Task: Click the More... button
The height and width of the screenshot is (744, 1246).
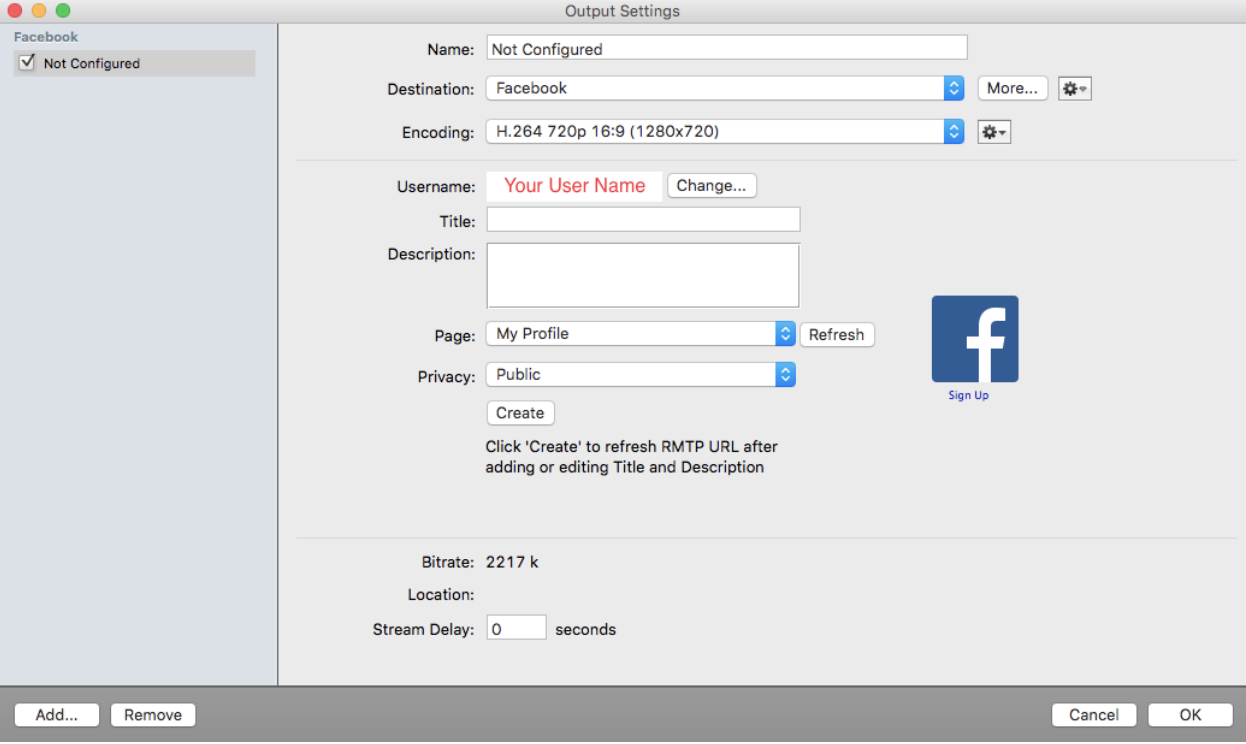Action: point(1013,88)
